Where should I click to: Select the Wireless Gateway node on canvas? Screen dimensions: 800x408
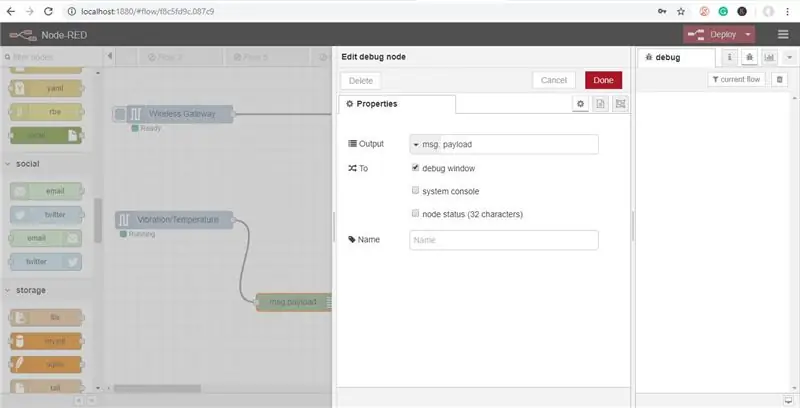[180, 114]
